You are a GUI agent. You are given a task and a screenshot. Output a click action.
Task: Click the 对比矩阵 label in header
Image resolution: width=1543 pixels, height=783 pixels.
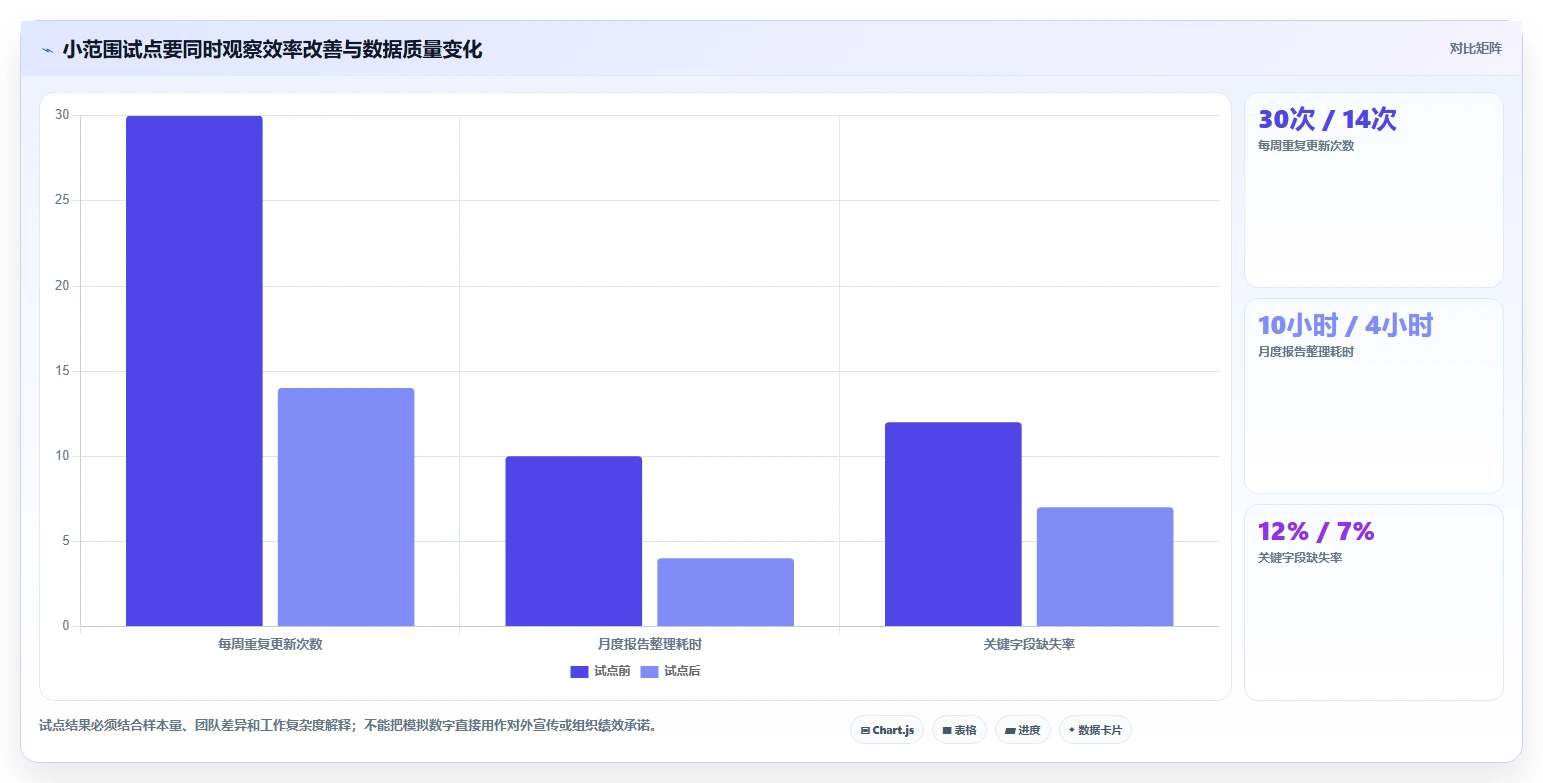pos(1475,48)
